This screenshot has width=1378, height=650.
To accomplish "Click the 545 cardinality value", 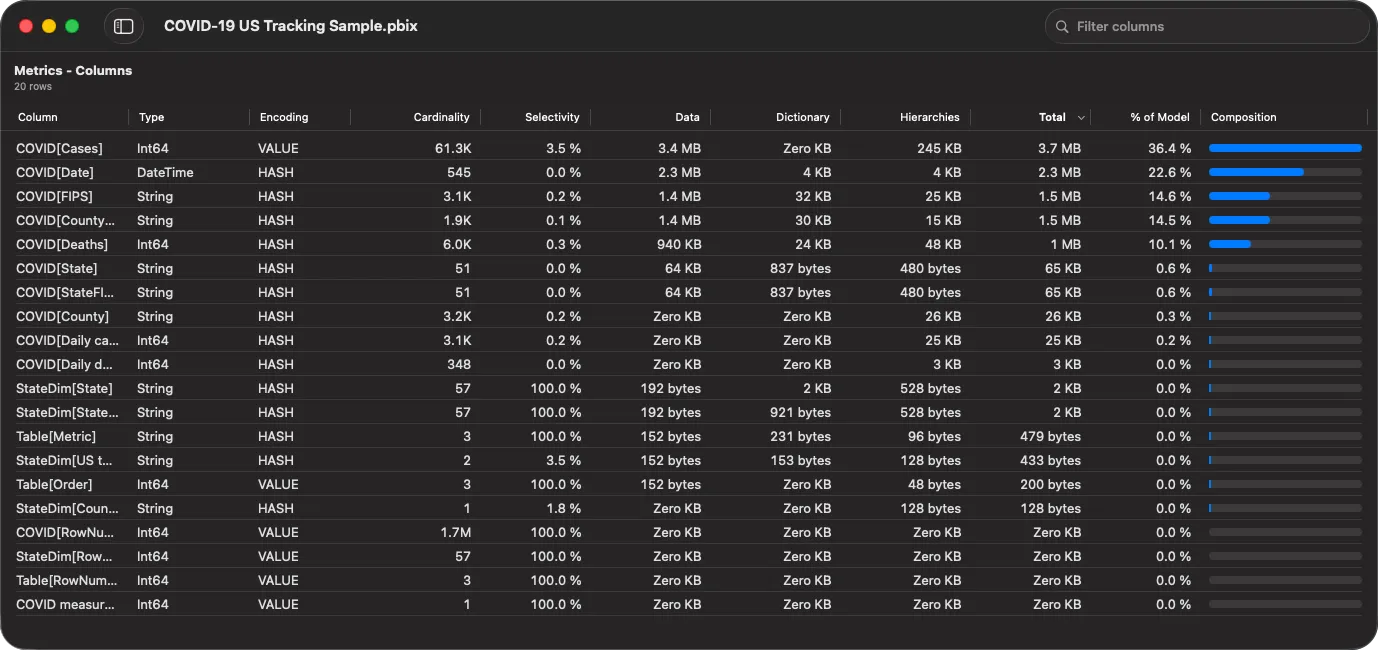I will (459, 172).
